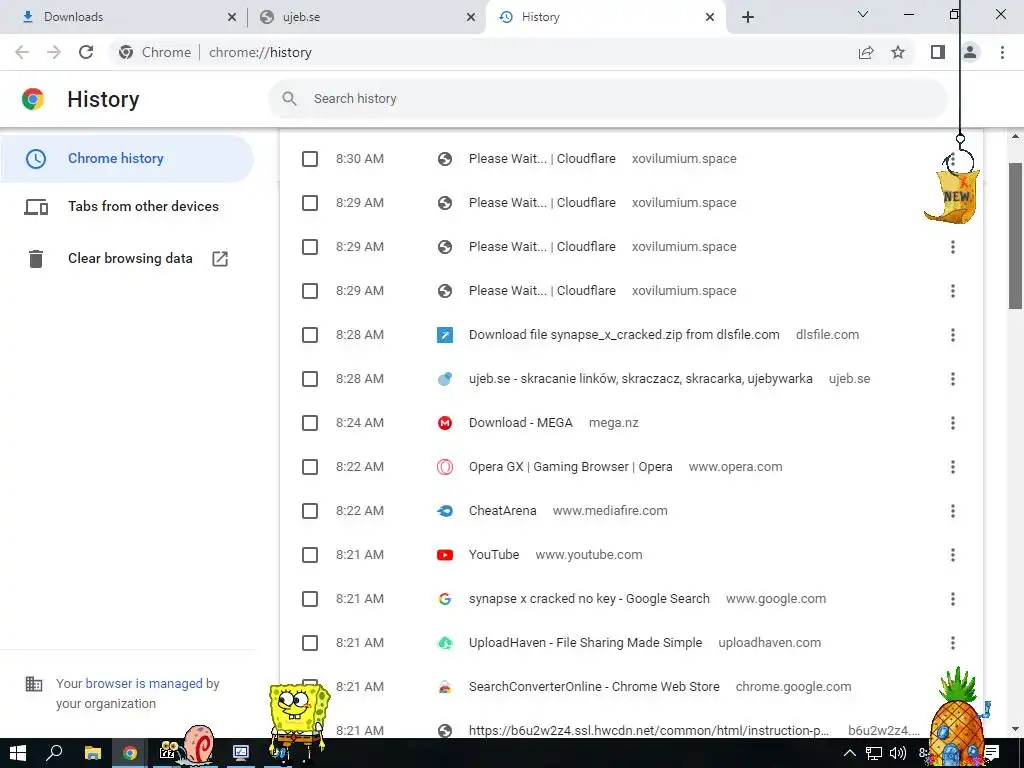This screenshot has width=1024, height=768.
Task: Open the UploadHaven File Sharing link
Action: 585,643
